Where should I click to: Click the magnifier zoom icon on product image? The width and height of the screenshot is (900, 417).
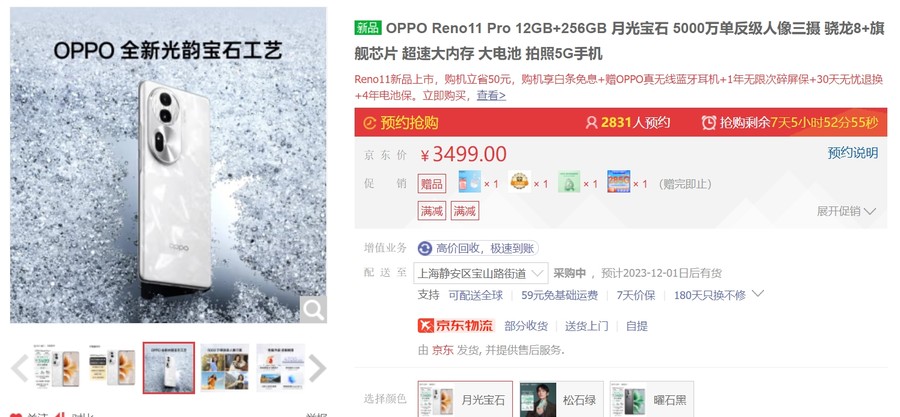pyautogui.click(x=313, y=310)
